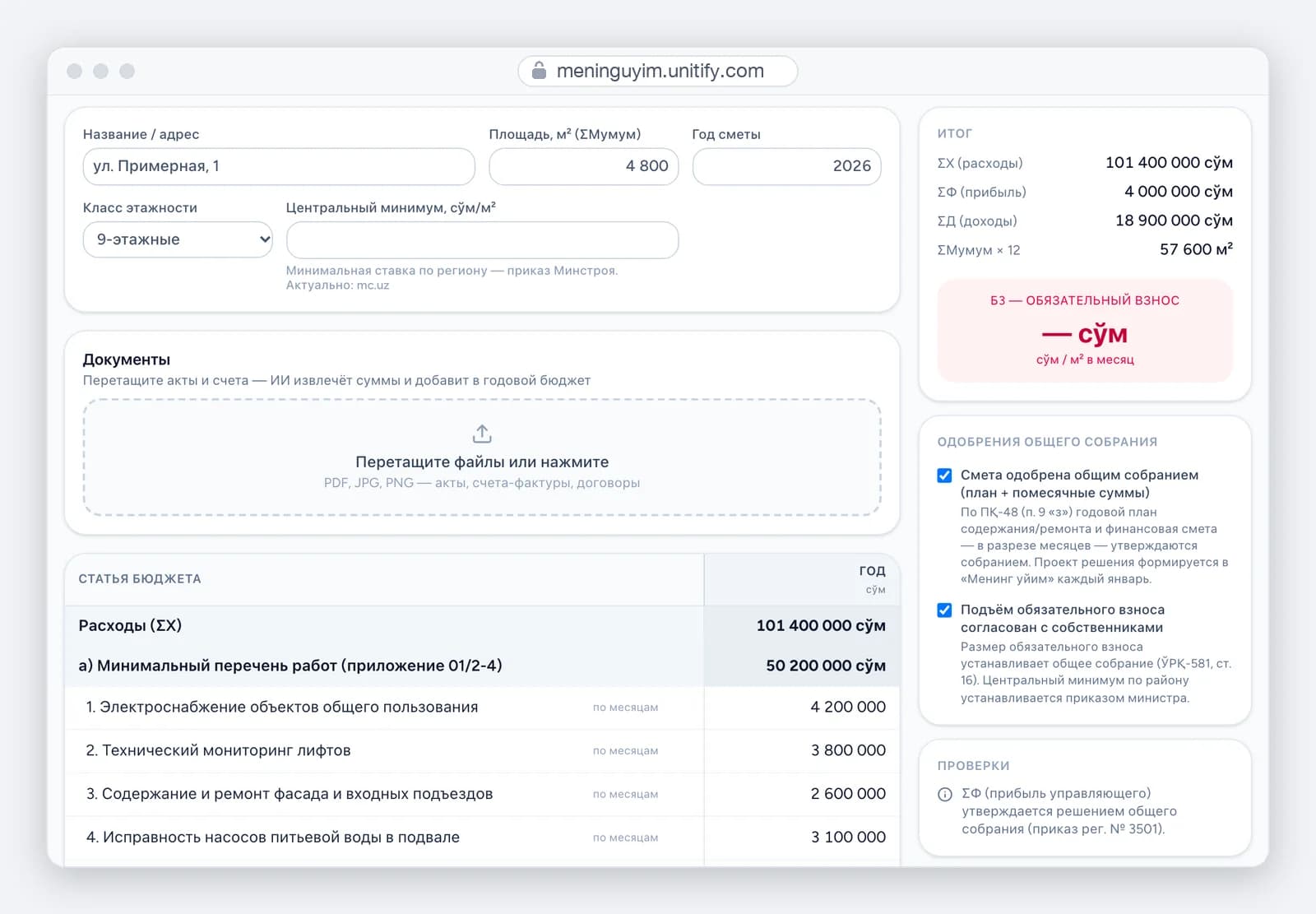Click 'по месяцам' for Технический мониторинг лифтов
This screenshot has height=914, width=1316.
pos(625,751)
